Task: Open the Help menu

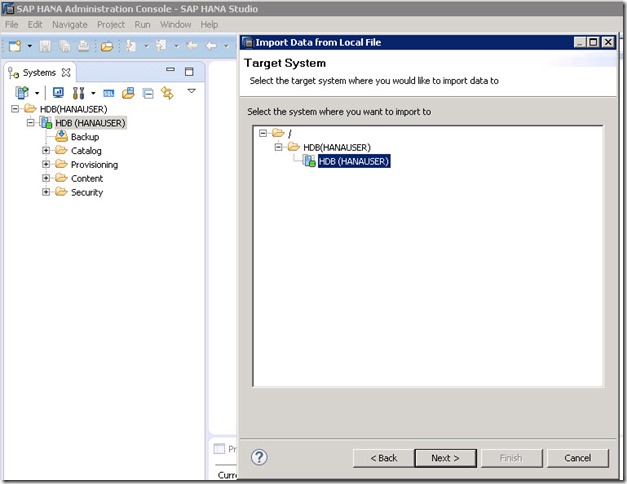Action: [x=209, y=25]
